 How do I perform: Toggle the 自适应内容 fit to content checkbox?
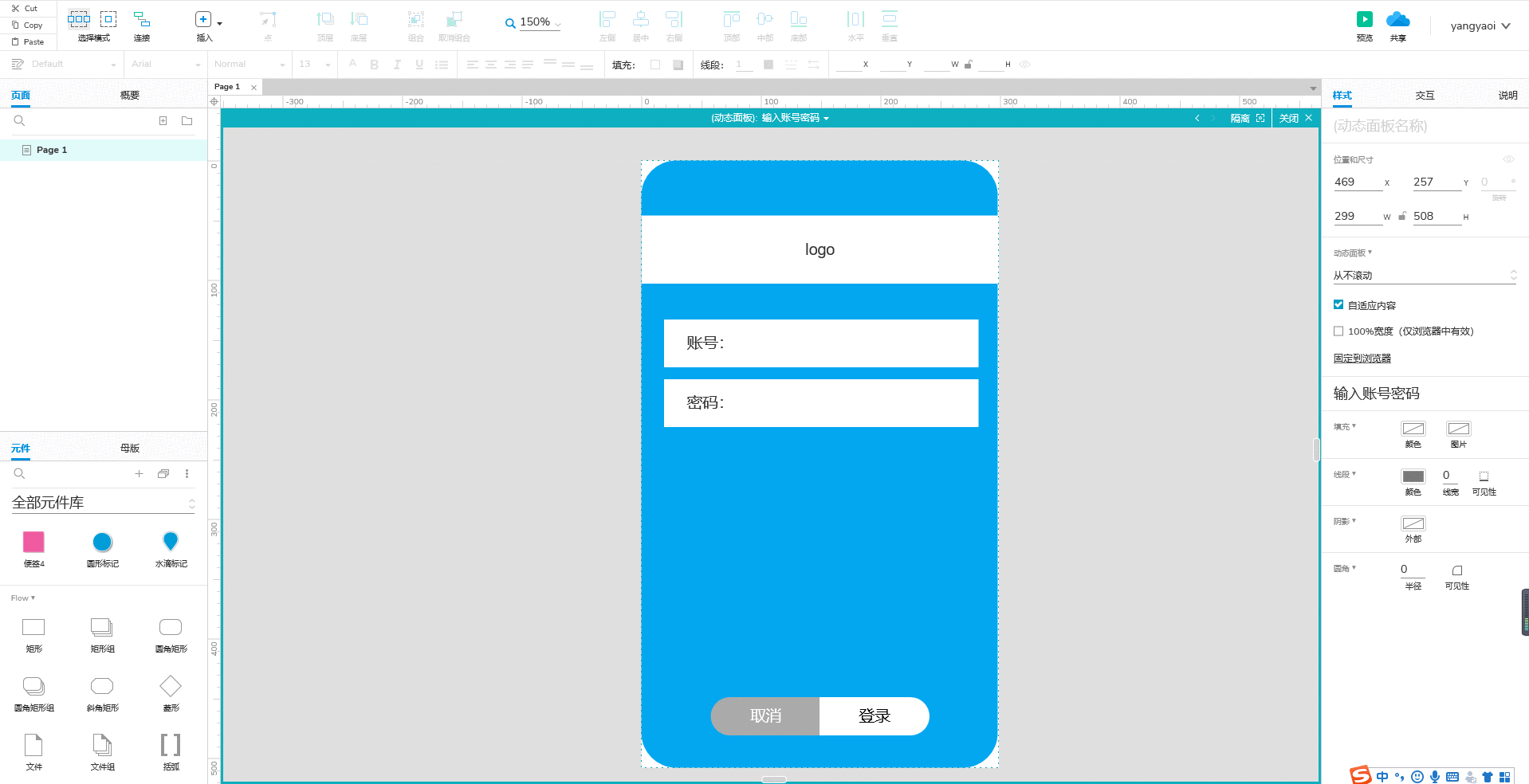pos(1338,304)
